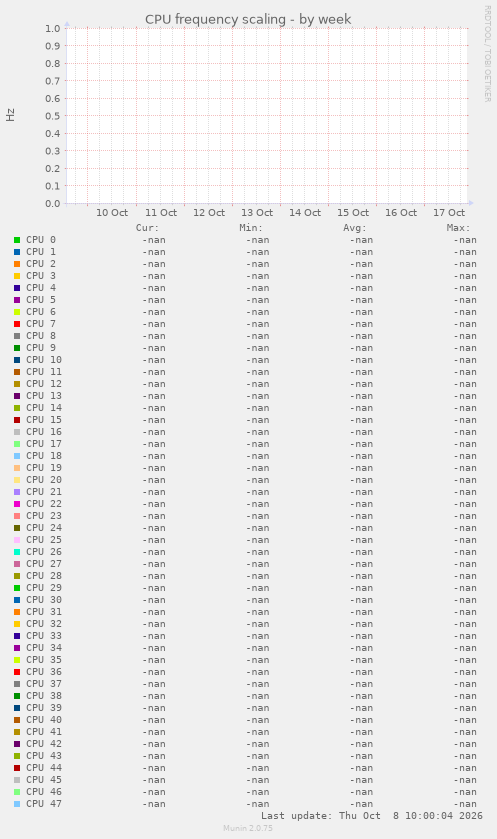
Task: Click the 'CPU 24' legend label
Action: [44, 528]
